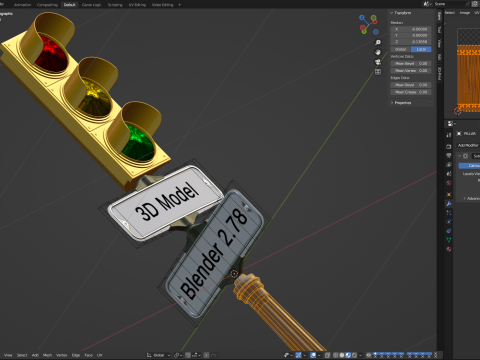Screen dimensions: 480x360
Task: Open Object Data green triangle icon
Action: pyautogui.click(x=449, y=240)
